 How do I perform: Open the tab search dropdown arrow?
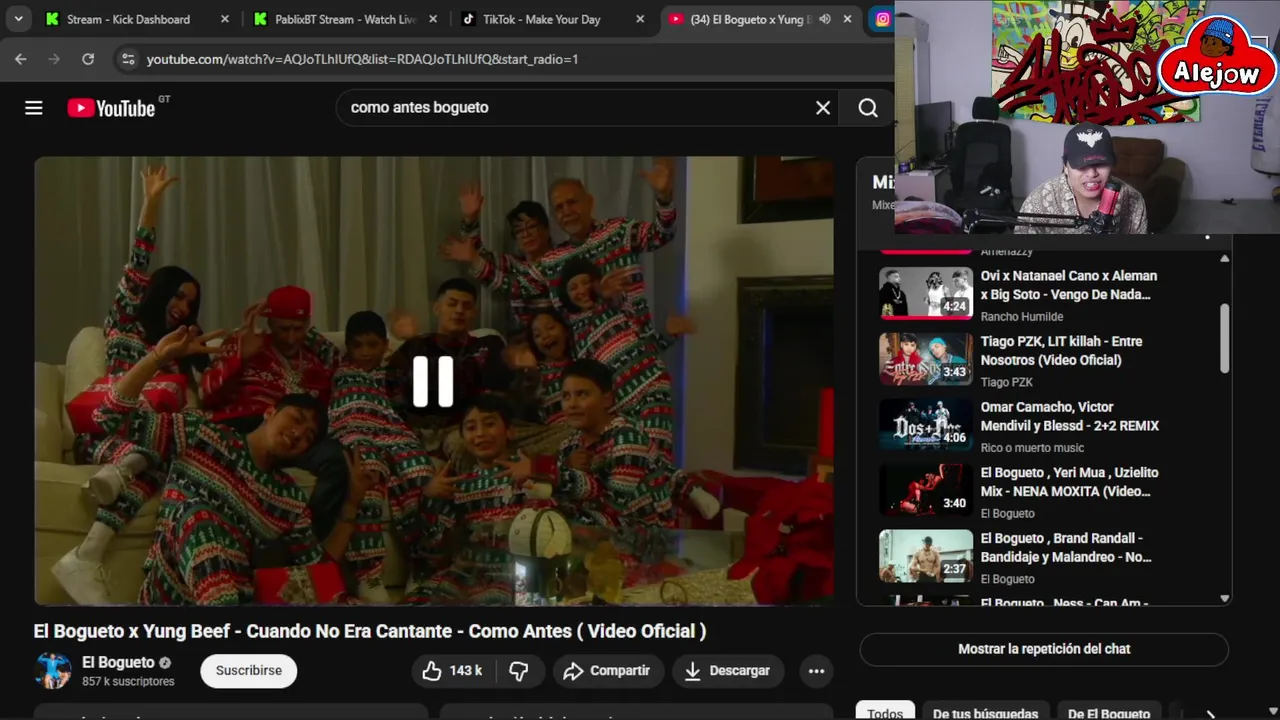tap(18, 19)
